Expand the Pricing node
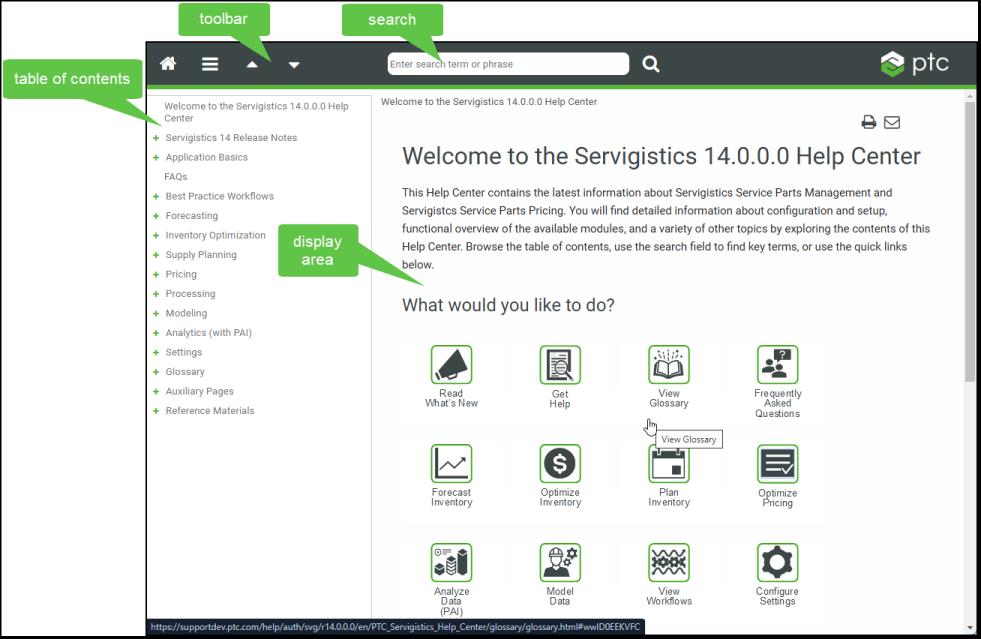Screen dimensions: 981x639 point(156,274)
